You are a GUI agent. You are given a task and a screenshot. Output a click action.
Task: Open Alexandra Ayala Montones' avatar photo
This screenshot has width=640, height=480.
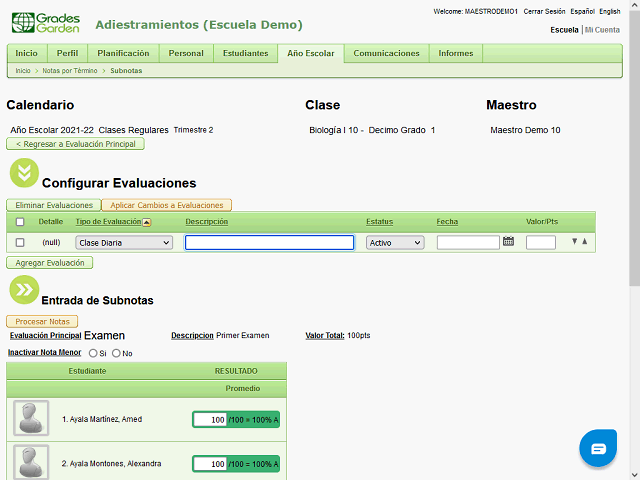pos(31,462)
